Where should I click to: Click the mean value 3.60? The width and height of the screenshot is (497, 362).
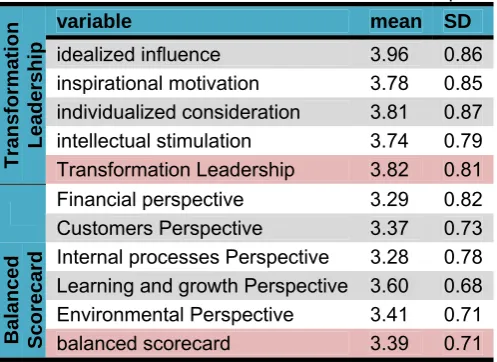coord(389,286)
